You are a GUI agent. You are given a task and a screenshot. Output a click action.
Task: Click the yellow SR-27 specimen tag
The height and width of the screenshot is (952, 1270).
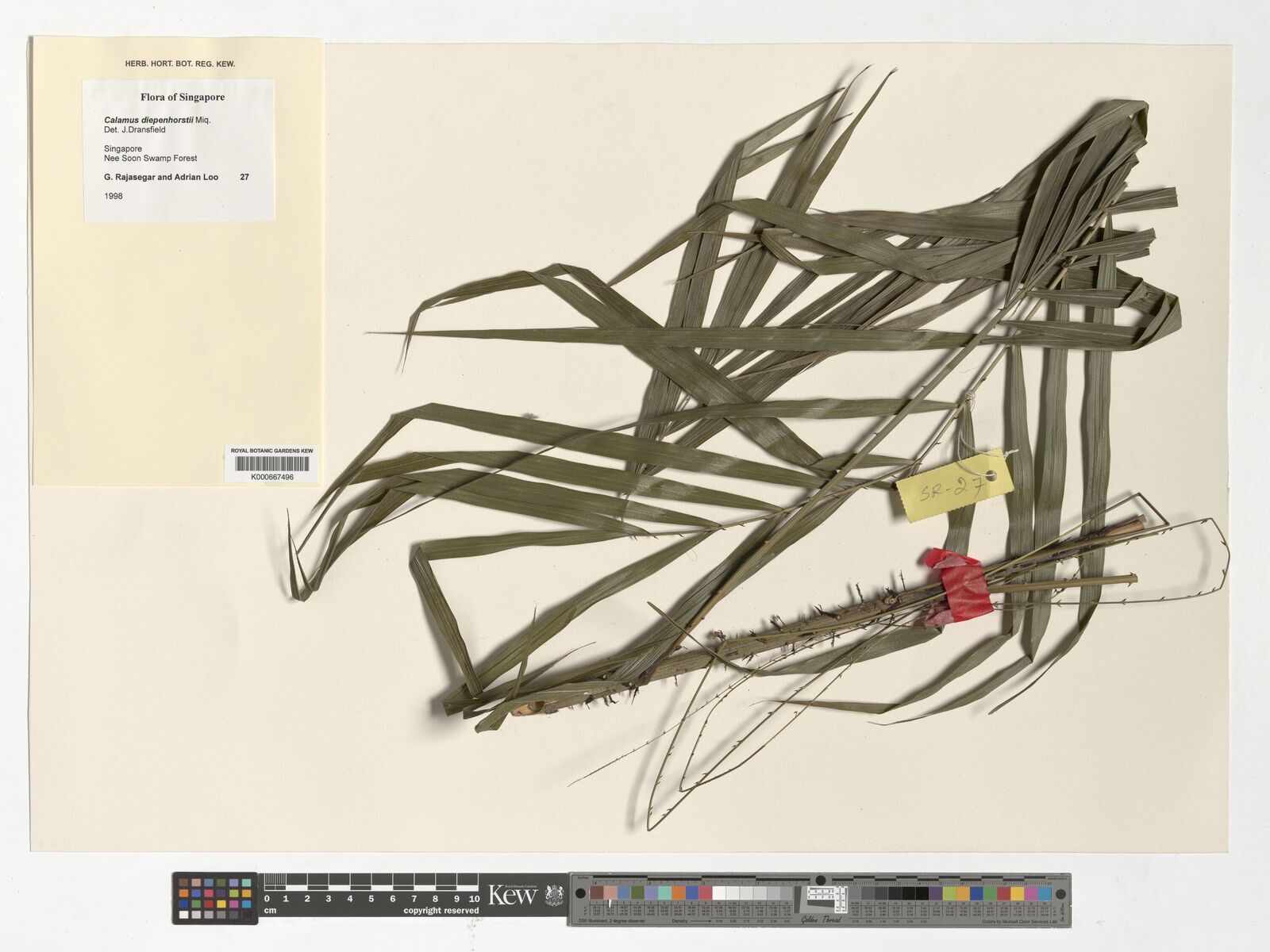(954, 486)
